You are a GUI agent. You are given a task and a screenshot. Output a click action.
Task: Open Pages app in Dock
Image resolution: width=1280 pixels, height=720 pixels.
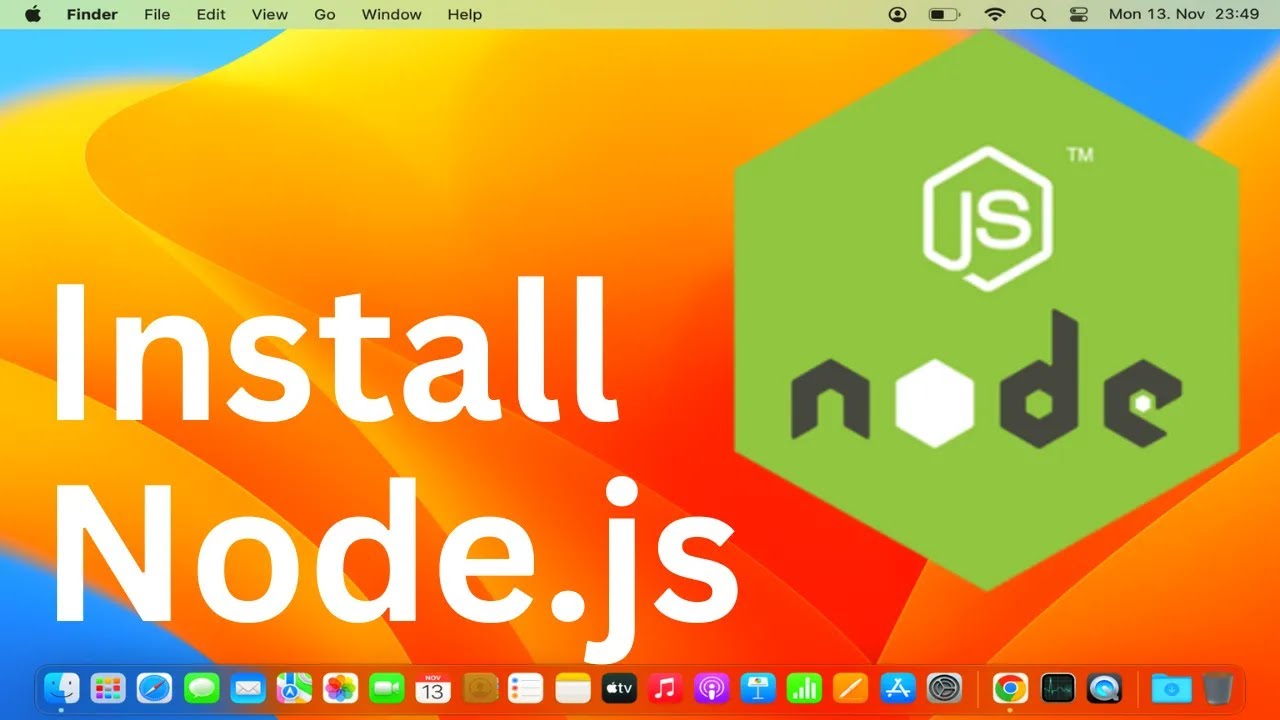(x=851, y=688)
